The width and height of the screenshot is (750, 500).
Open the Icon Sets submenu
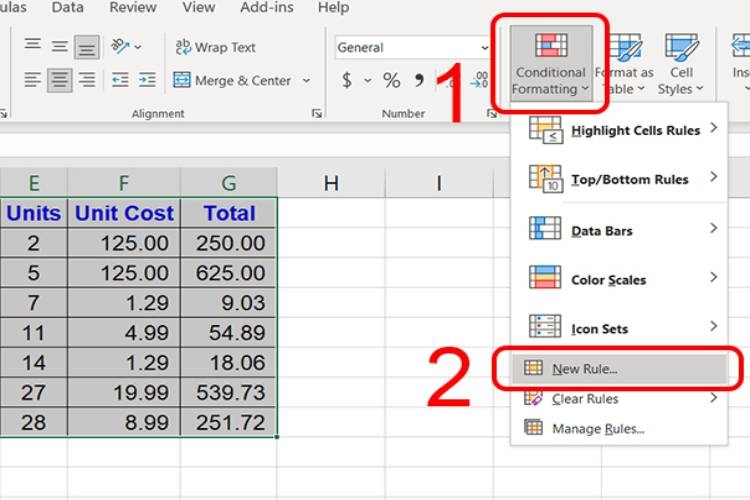(619, 328)
